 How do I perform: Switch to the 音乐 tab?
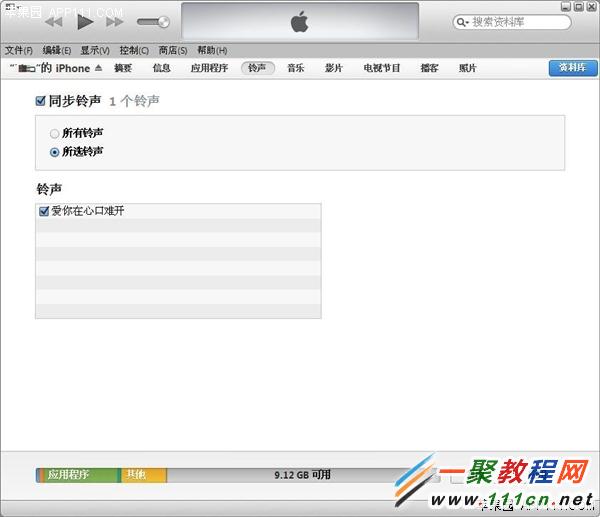(295, 68)
